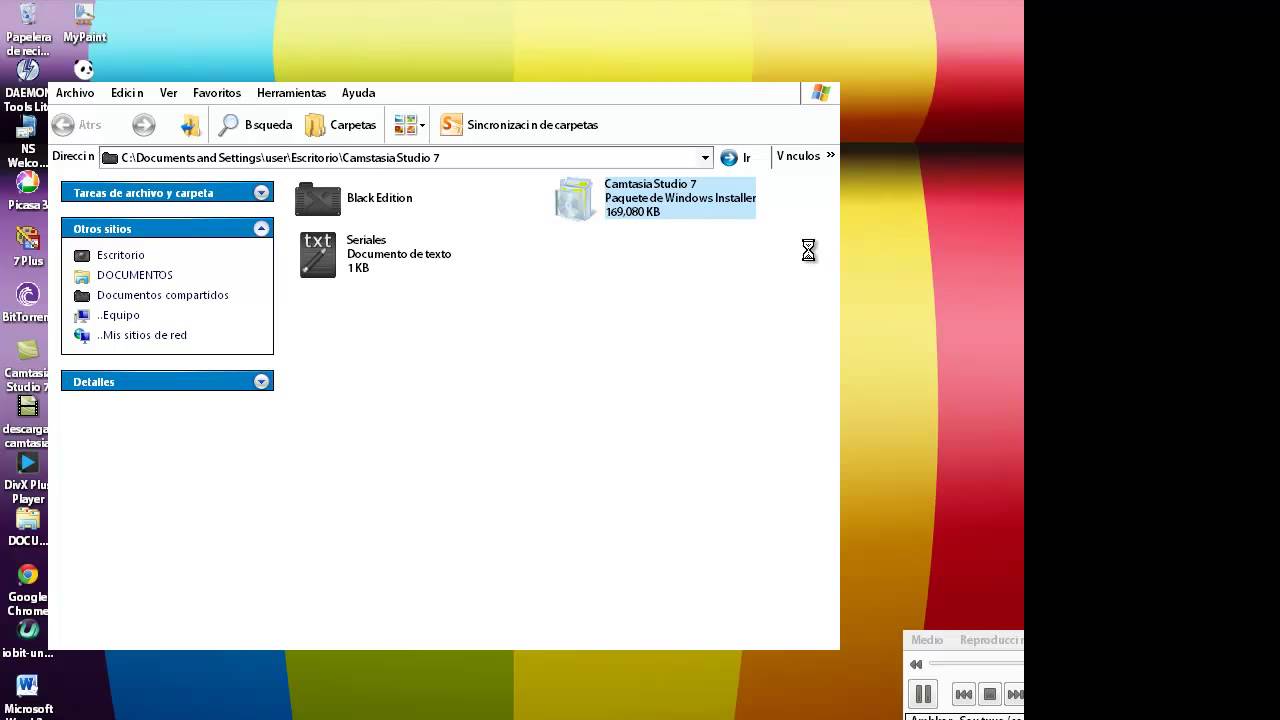The height and width of the screenshot is (720, 1280).
Task: Toggle the Carpetas folders pane
Action: click(x=341, y=125)
